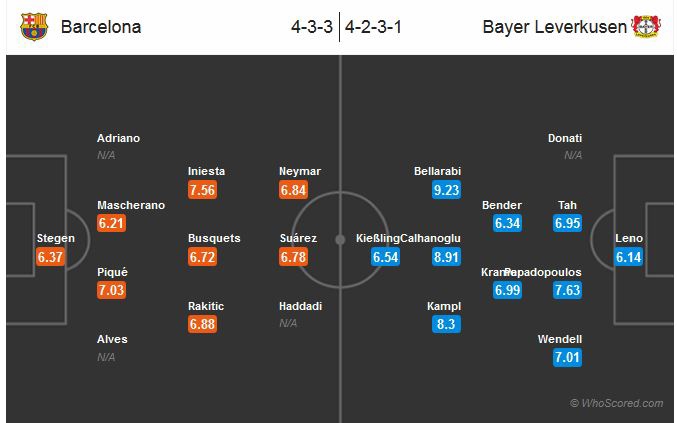Select the Barcelona team name header

click(101, 27)
